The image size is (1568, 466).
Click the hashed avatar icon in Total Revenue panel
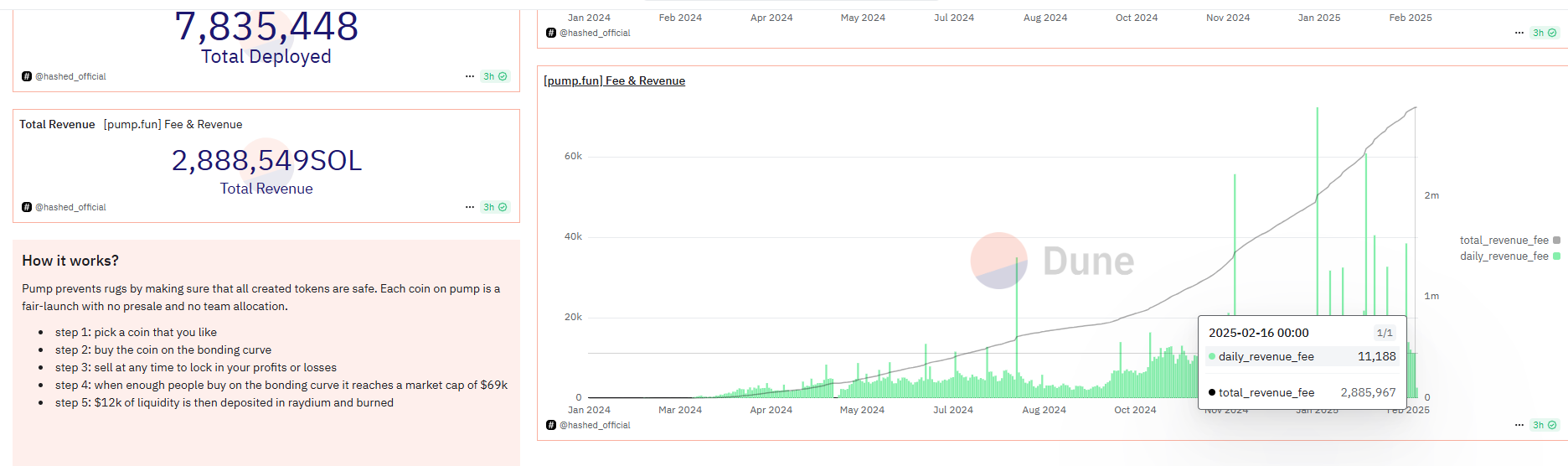[x=27, y=207]
